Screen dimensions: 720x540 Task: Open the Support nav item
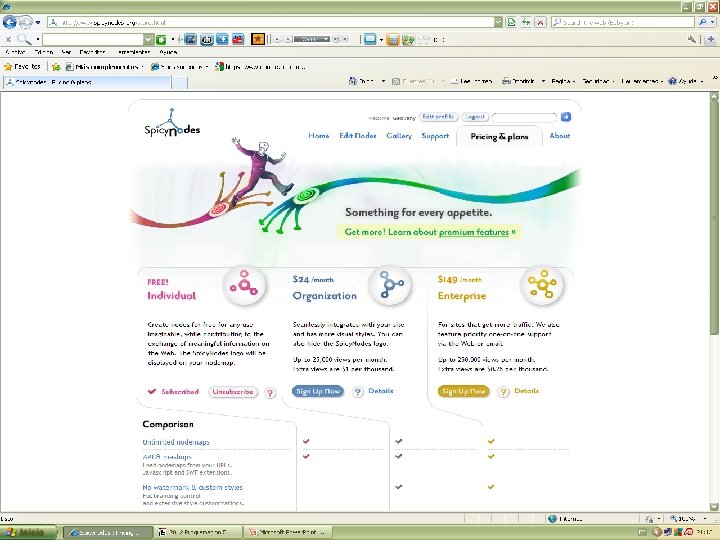pos(435,136)
